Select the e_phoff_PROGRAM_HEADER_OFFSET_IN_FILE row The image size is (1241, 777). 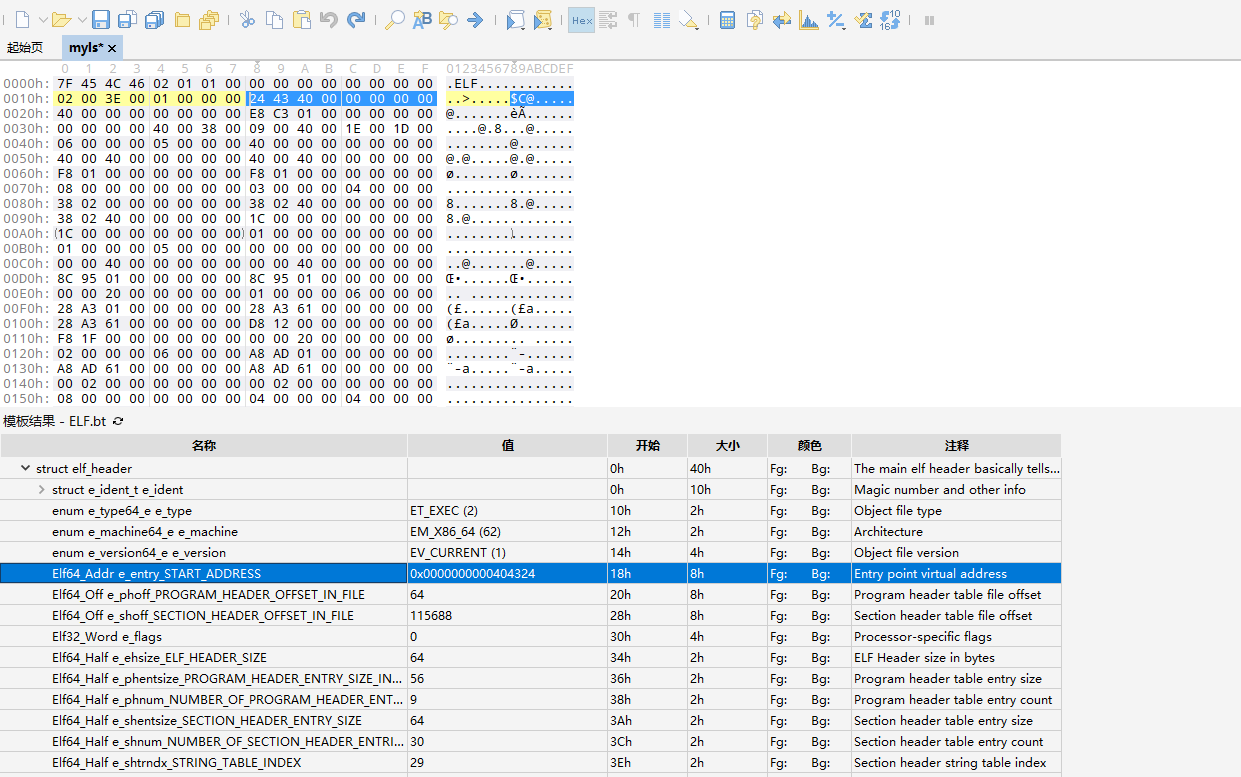click(531, 594)
